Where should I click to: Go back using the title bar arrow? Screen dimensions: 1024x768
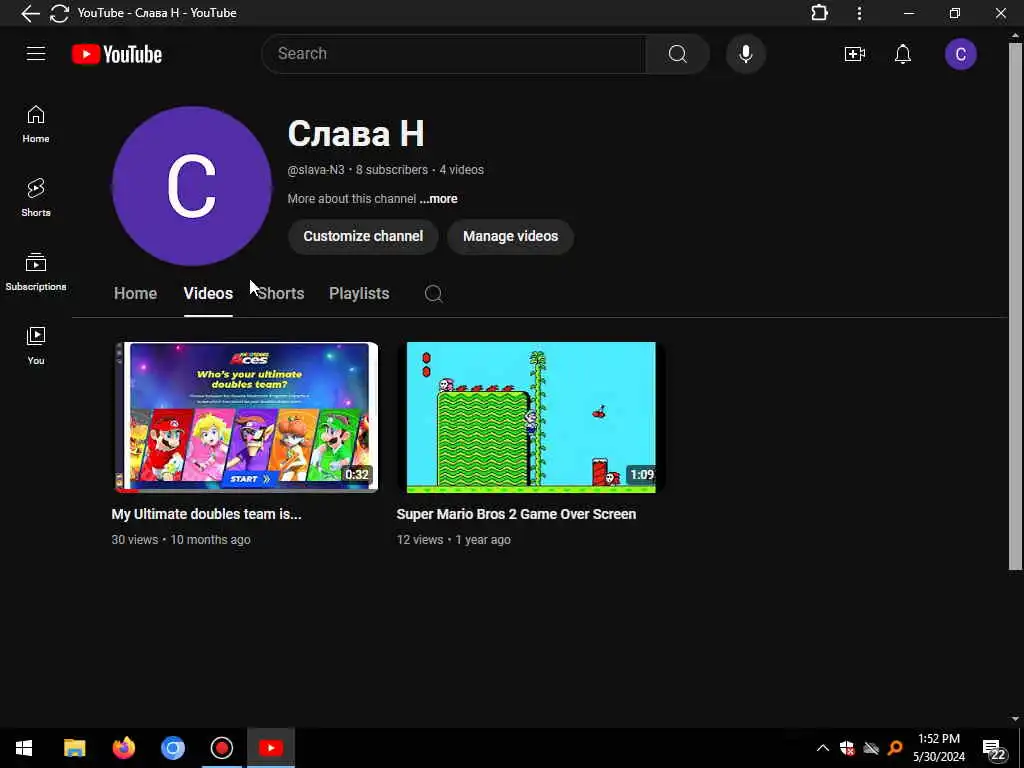29,13
